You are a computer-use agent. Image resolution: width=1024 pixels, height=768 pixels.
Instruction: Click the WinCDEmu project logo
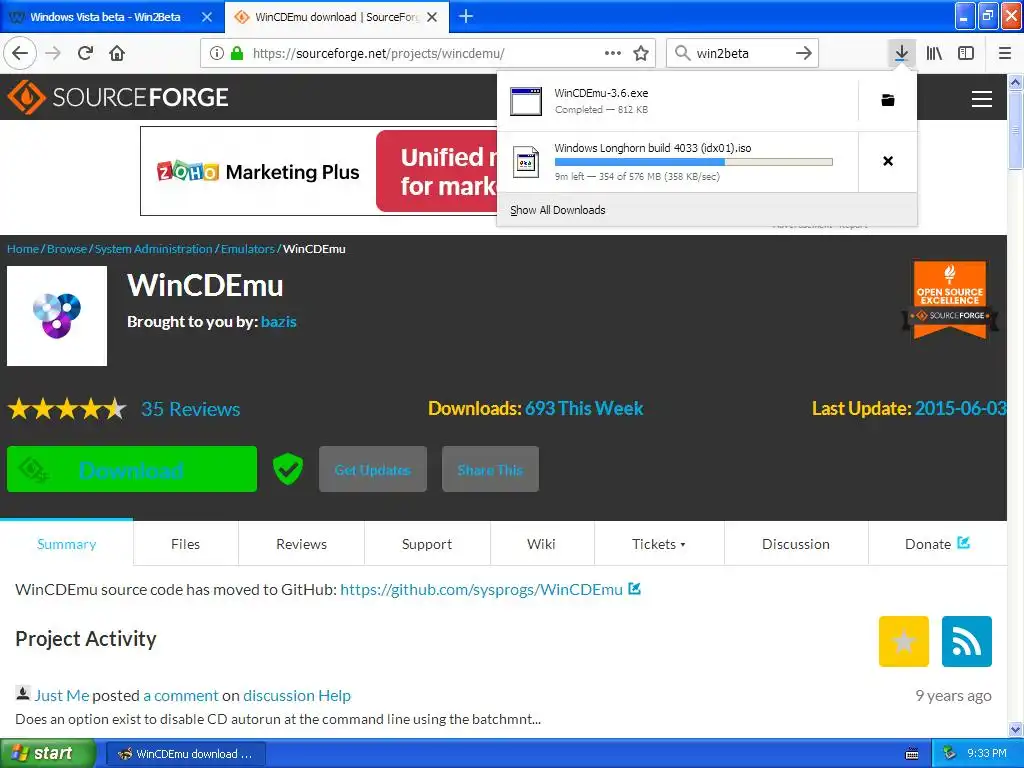[57, 315]
